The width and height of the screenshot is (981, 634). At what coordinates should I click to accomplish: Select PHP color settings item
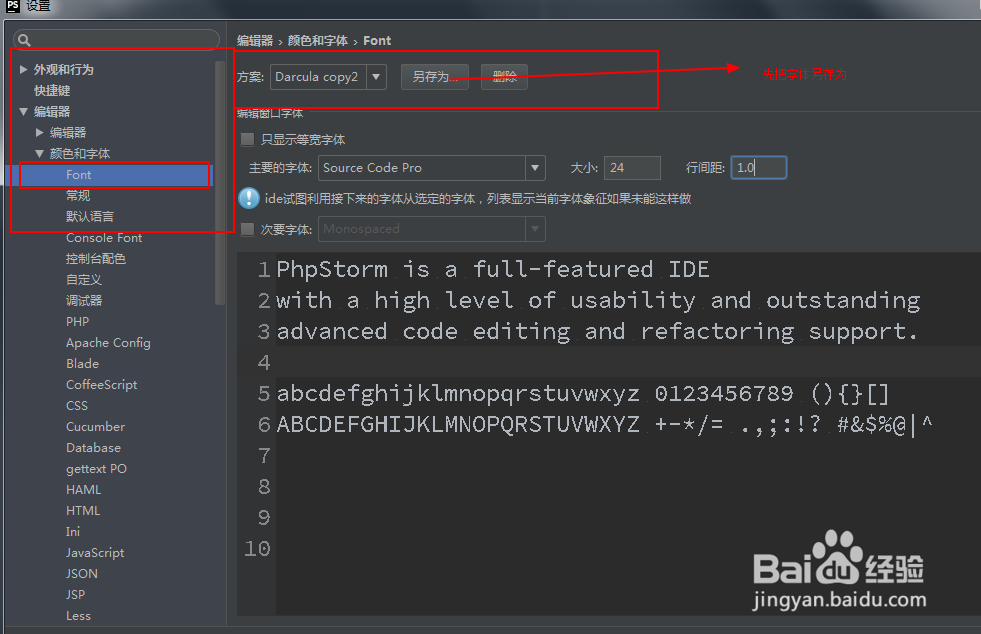[x=78, y=322]
